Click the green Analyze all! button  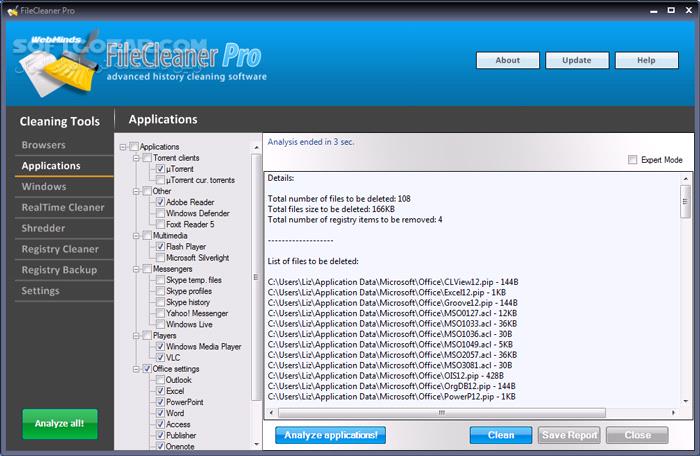(60, 423)
